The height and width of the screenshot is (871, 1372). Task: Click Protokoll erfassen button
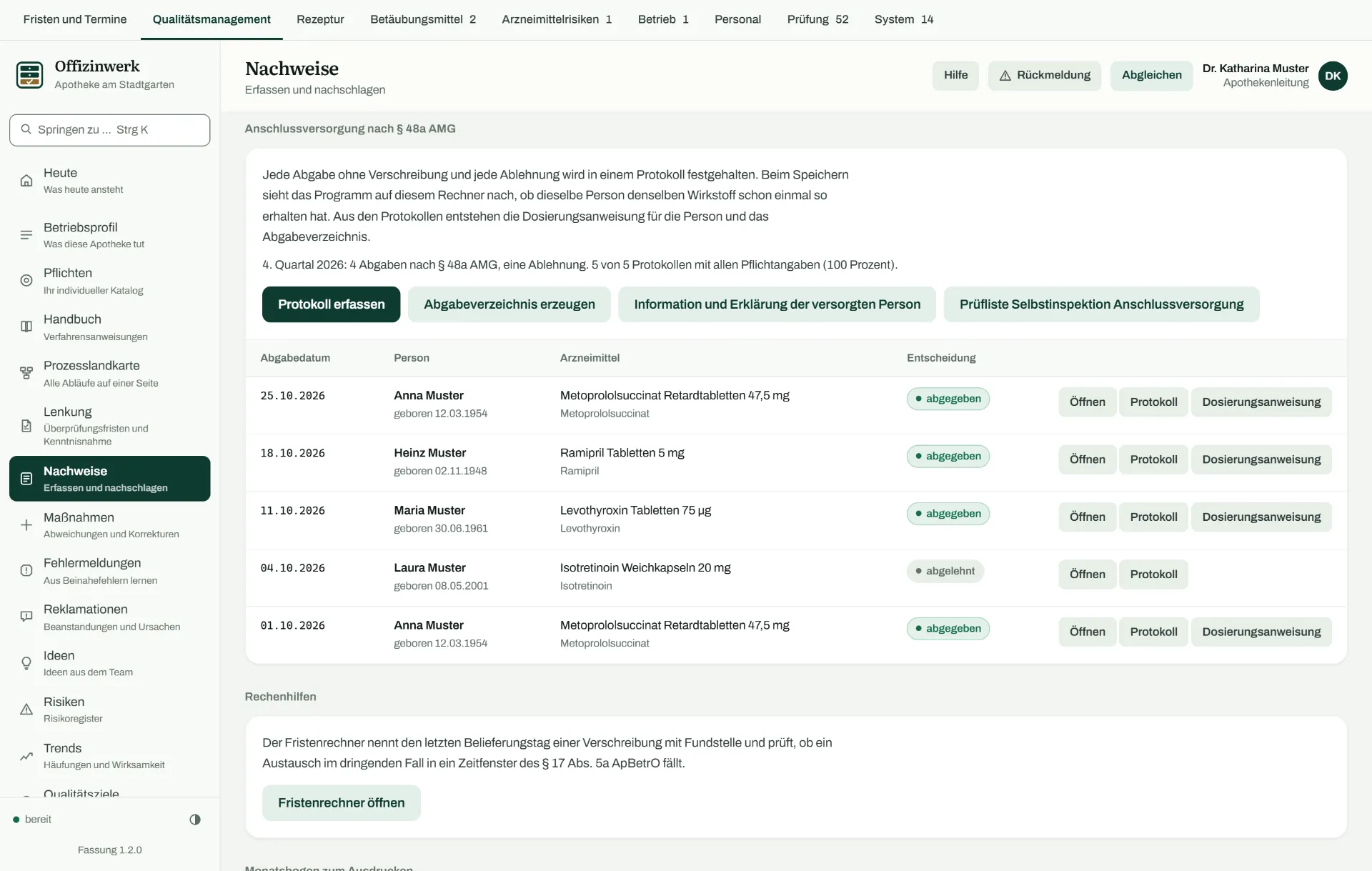click(x=331, y=304)
